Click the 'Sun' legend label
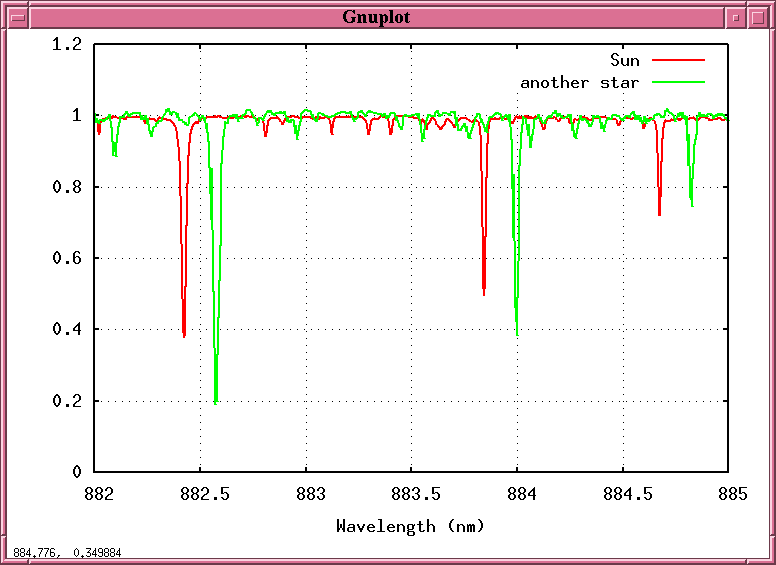The image size is (776, 565). tap(624, 61)
